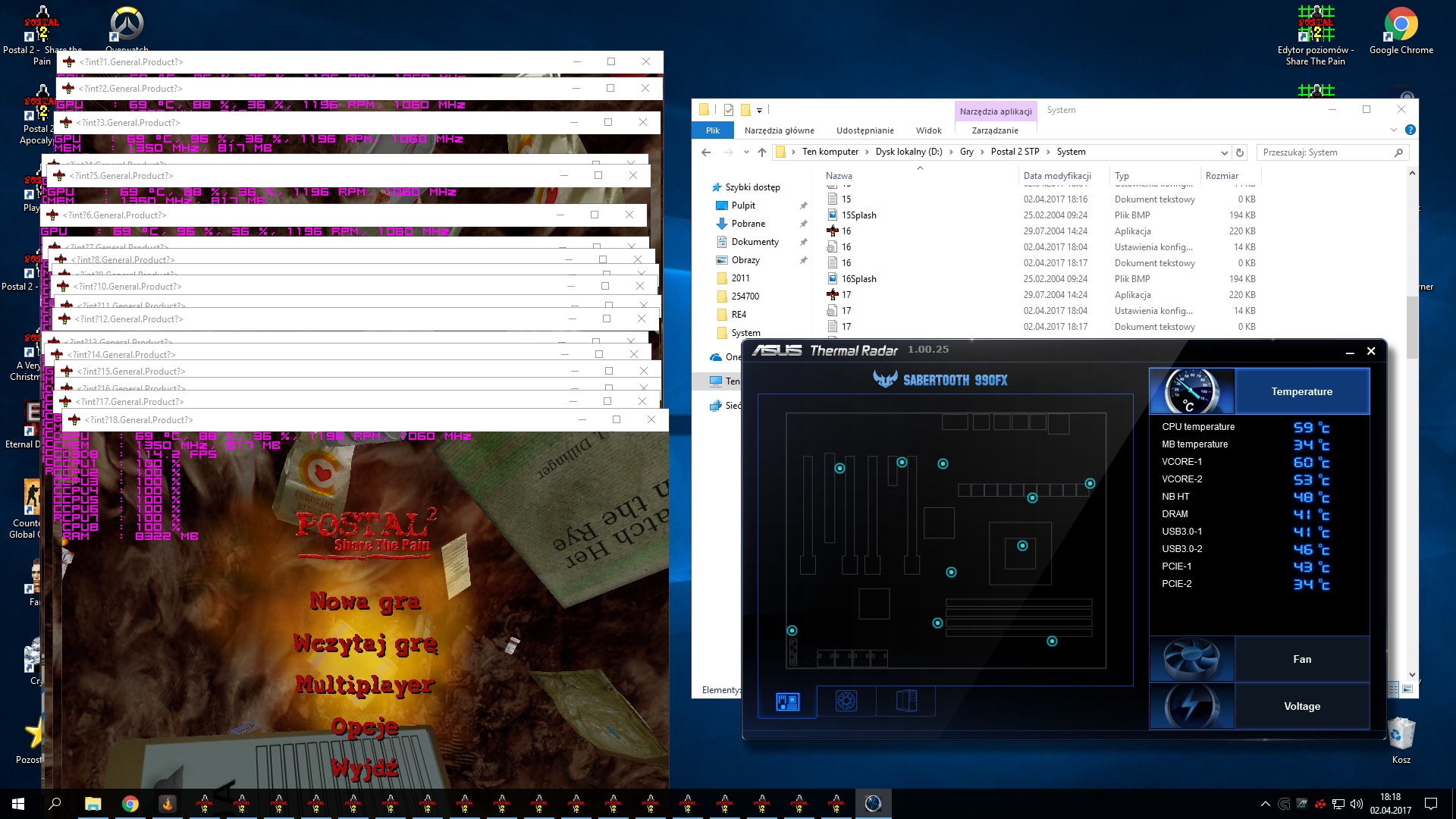Screen dimensions: 1456x819
Task: Select fan view icon in Thermal Radar
Action: point(846,701)
